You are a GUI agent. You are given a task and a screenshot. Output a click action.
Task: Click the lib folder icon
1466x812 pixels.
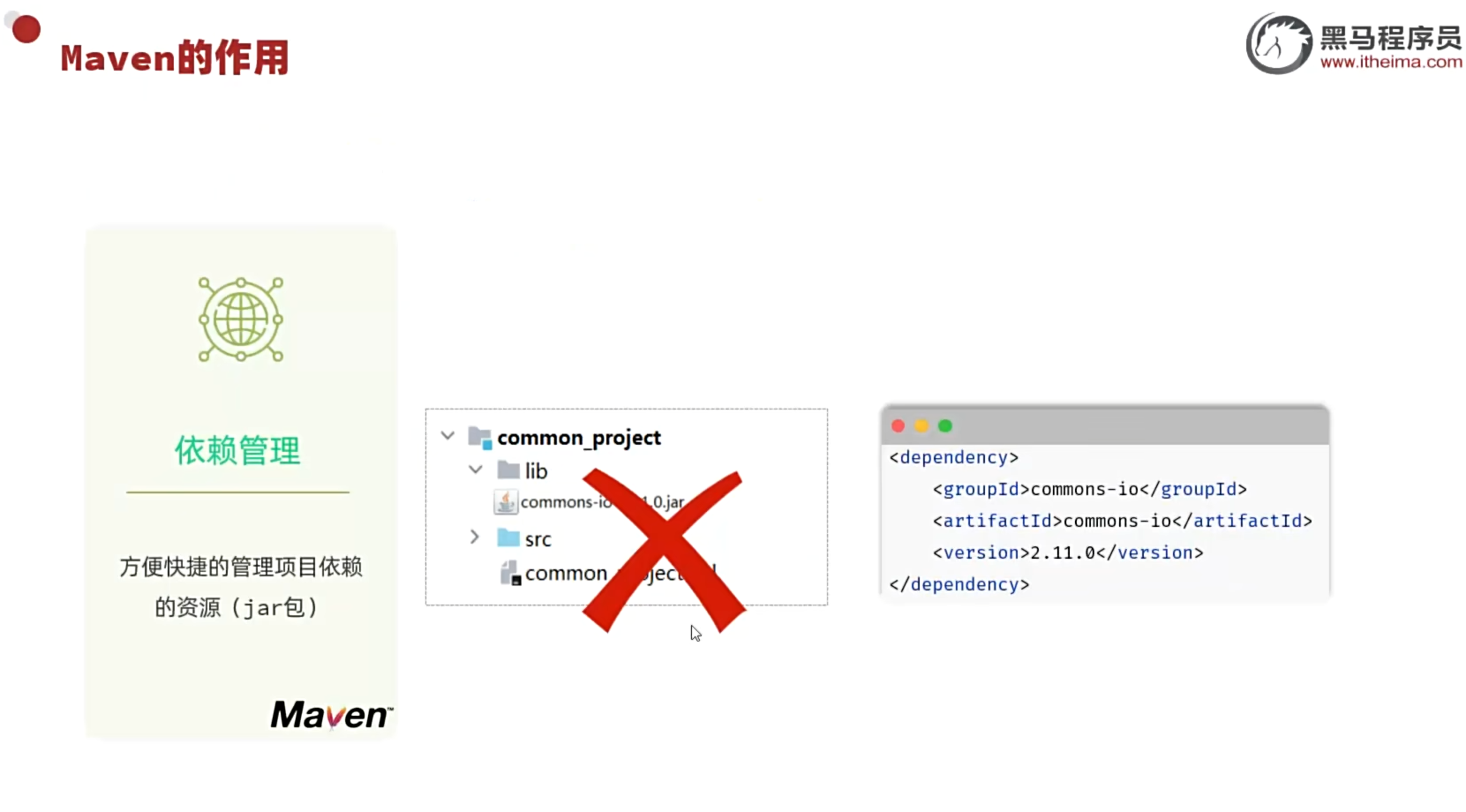click(x=508, y=470)
